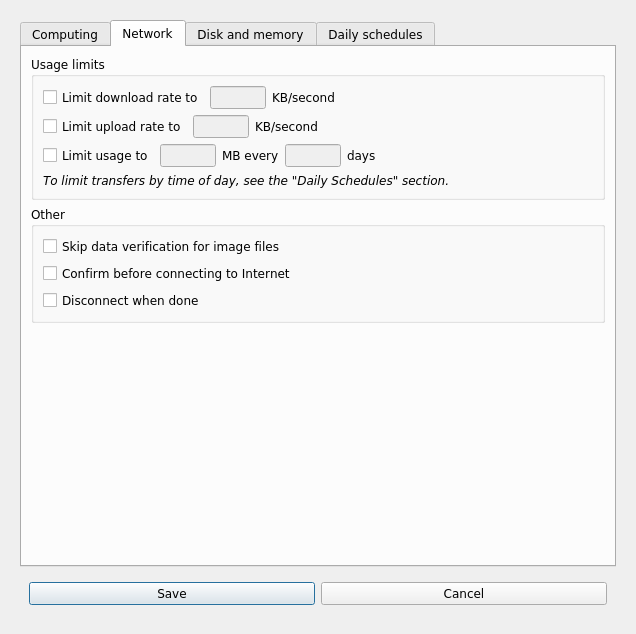Click the usage limit MB input field

187,155
